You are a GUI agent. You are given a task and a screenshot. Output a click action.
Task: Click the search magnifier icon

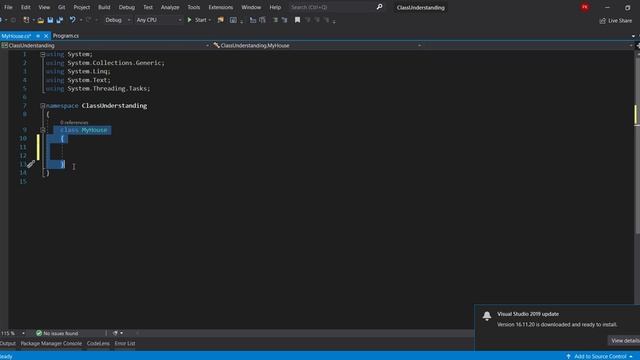coord(380,7)
